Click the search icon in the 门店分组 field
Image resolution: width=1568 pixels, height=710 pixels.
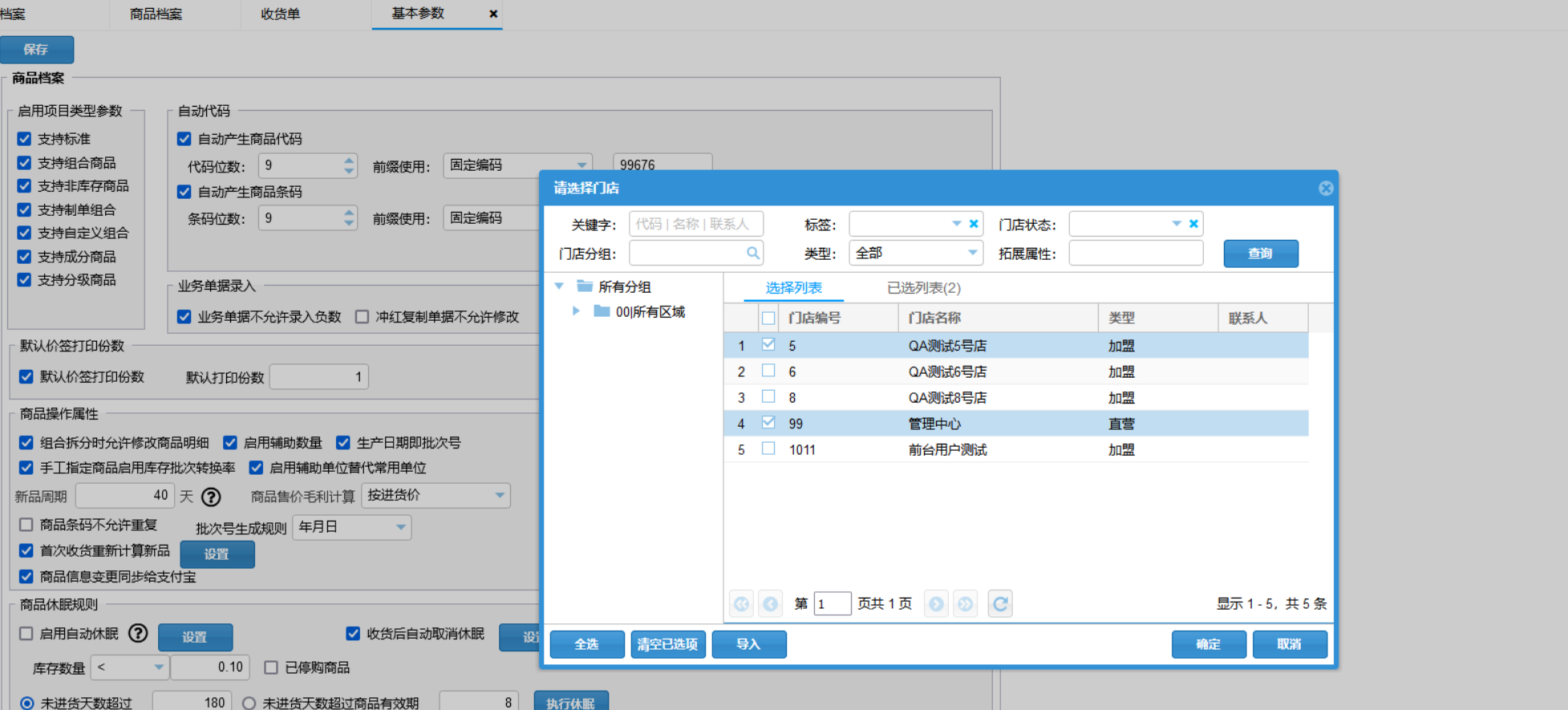point(752,254)
